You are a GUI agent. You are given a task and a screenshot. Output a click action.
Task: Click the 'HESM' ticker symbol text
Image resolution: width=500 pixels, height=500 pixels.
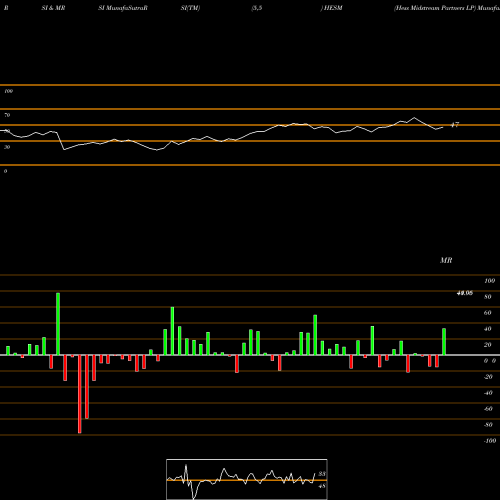coord(333,8)
